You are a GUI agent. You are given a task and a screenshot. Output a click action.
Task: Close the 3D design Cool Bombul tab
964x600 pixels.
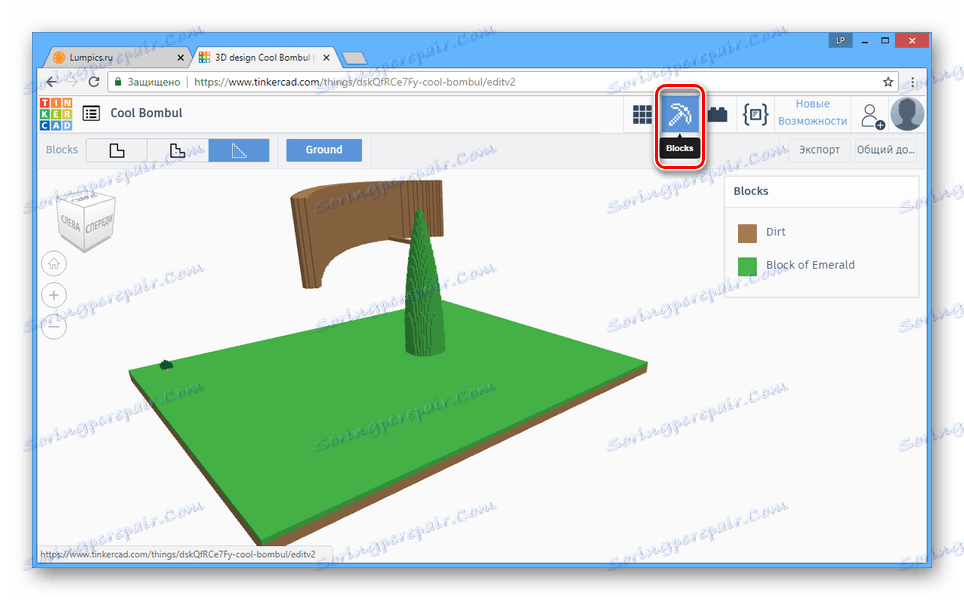pos(326,58)
